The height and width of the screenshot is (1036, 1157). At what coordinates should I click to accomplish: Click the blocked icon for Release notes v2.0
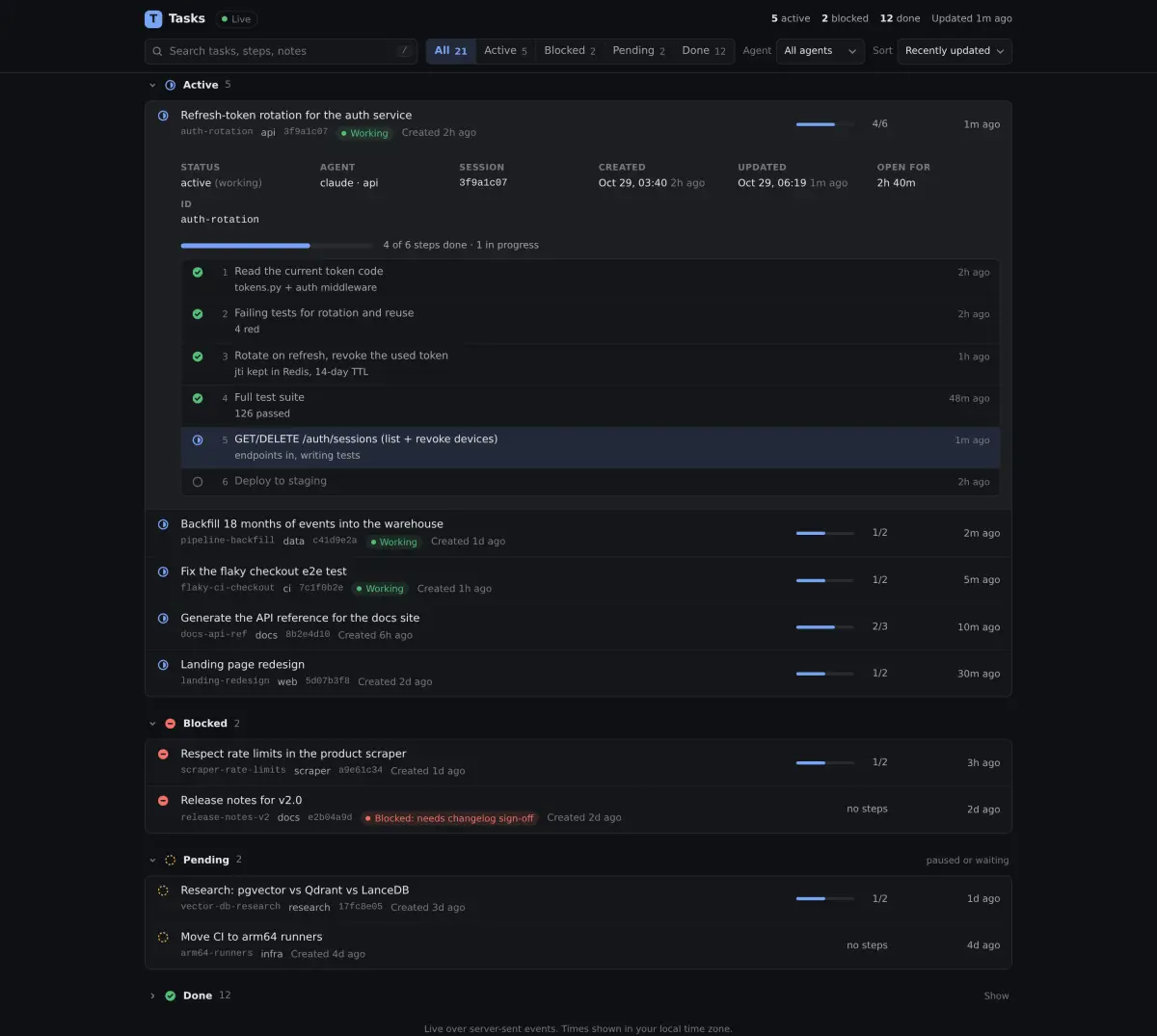(163, 801)
